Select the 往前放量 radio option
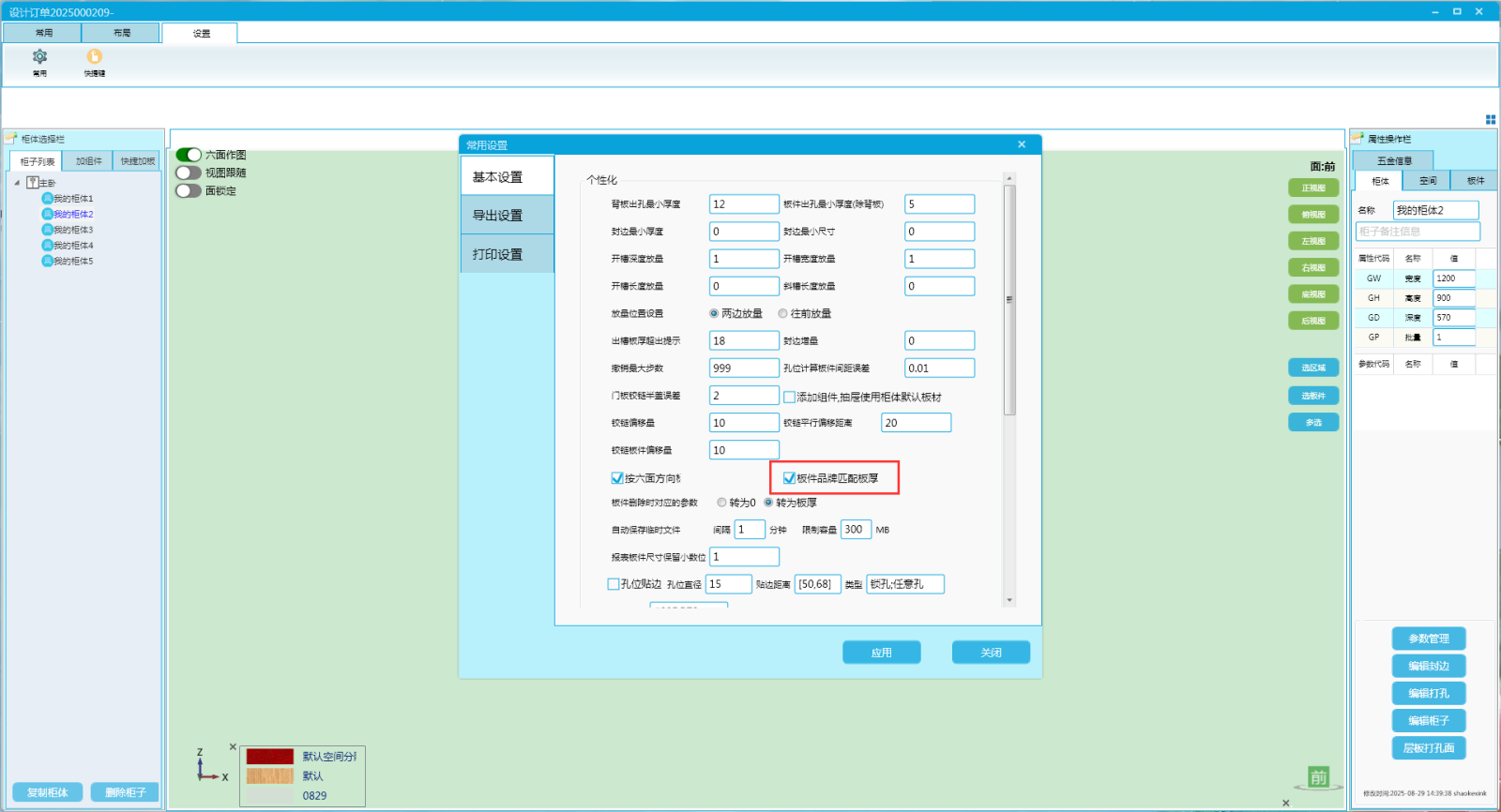The image size is (1501, 812). (782, 314)
